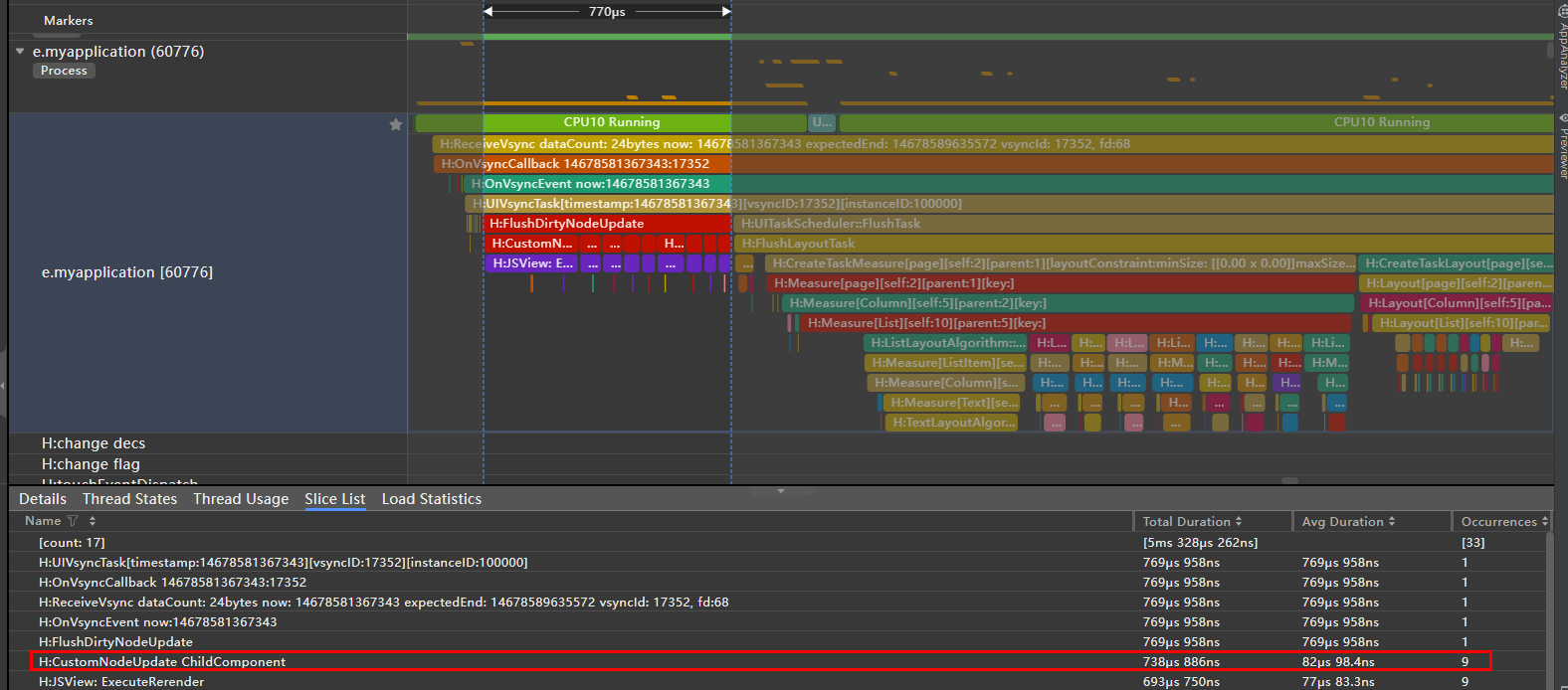
Task: Select the e.myapplication [60776] thread lane label
Action: pyautogui.click(x=127, y=272)
